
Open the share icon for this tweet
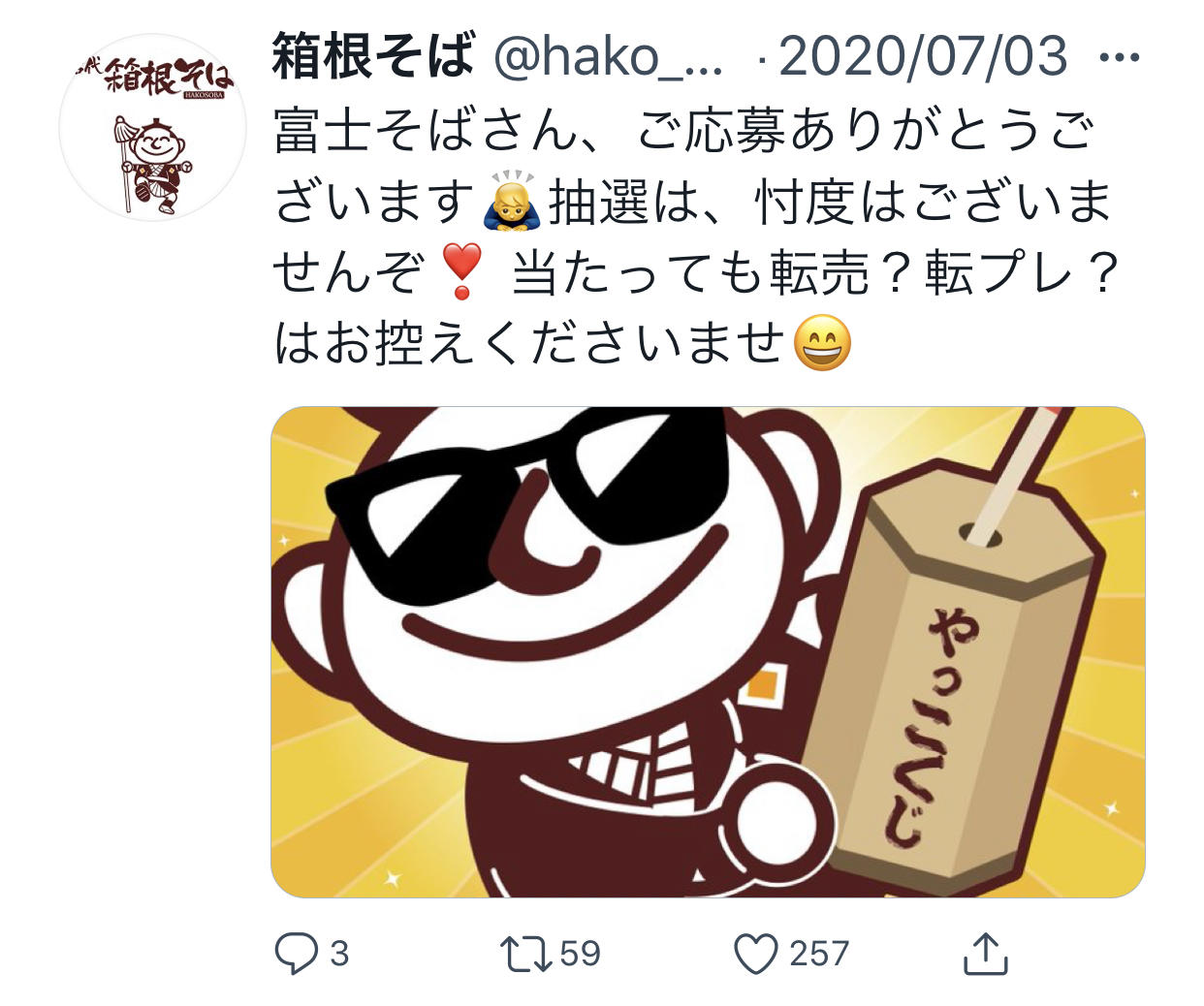[x=986, y=953]
